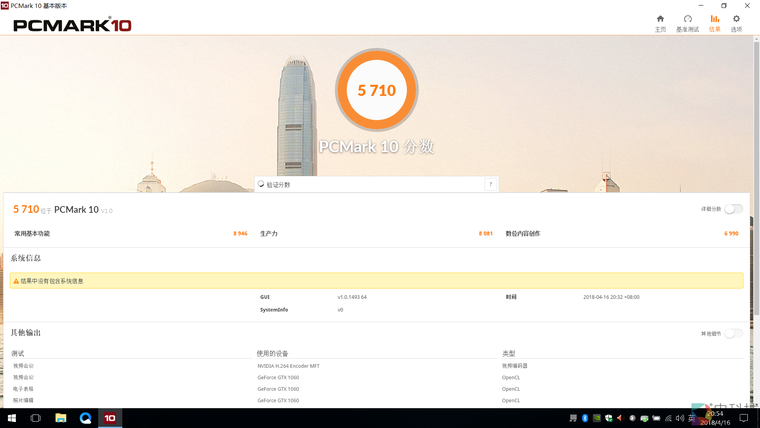The image size is (760, 428).
Task: Click the 英 input method indicator
Action: click(691, 418)
